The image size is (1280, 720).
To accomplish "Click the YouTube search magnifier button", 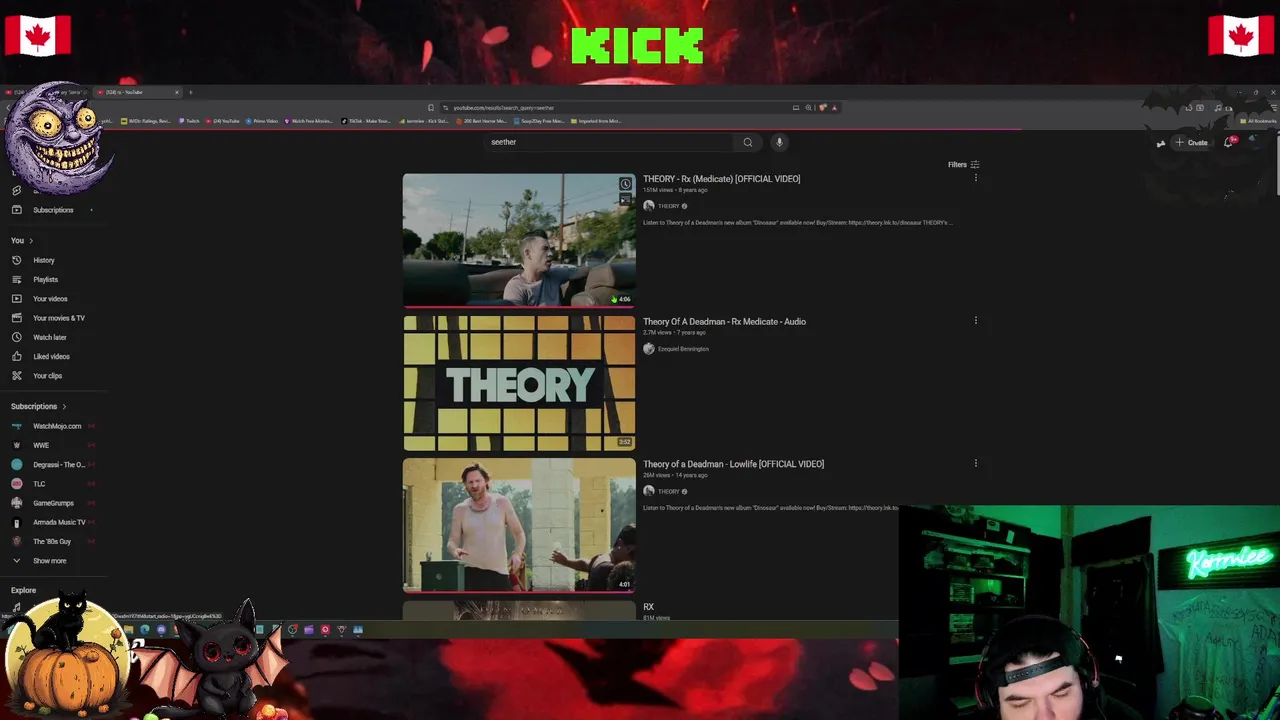I will (747, 142).
